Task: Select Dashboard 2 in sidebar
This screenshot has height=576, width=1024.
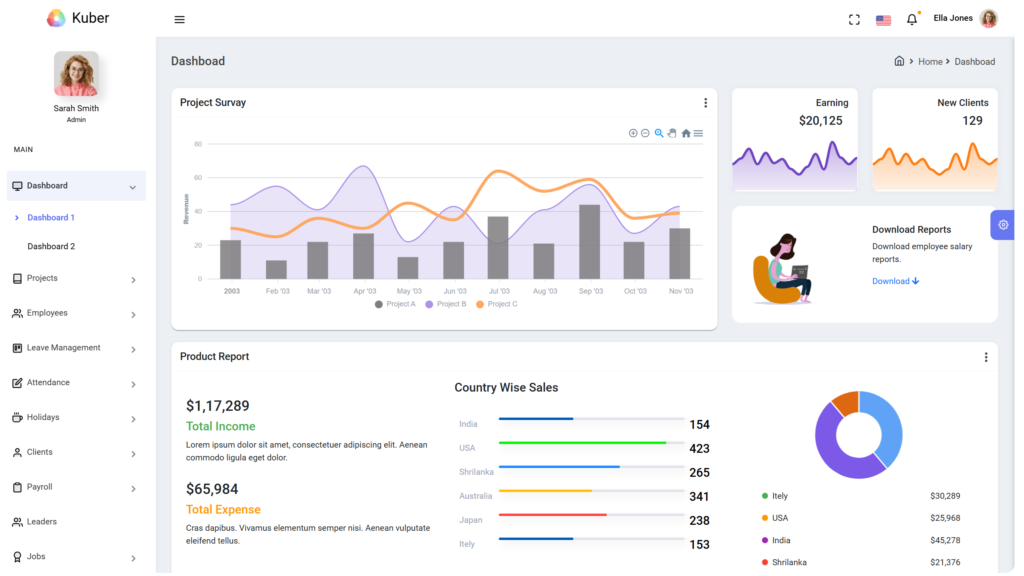Action: 51,246
